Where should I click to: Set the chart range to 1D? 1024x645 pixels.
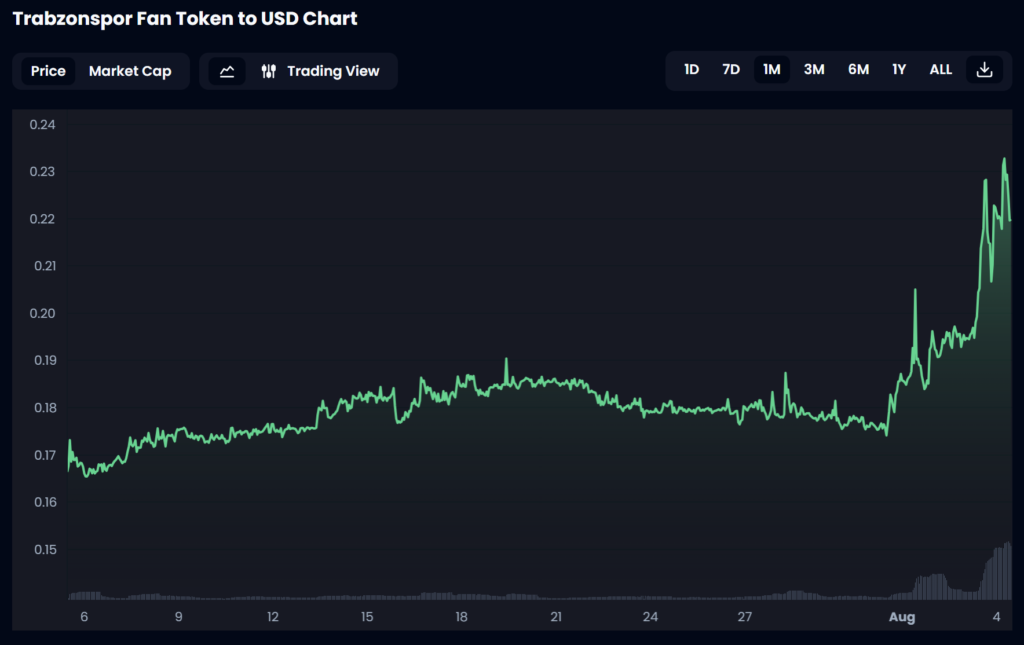[691, 70]
